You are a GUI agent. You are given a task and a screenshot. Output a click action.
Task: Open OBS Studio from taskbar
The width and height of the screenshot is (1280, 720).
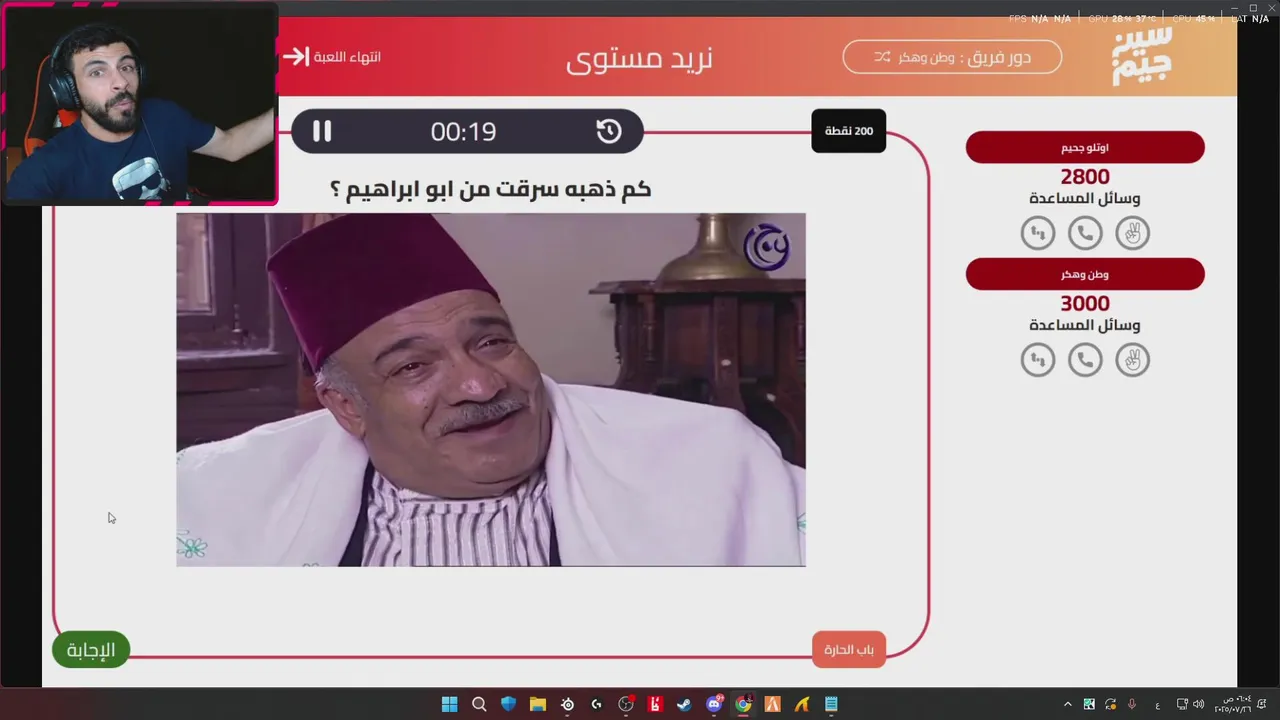pyautogui.click(x=626, y=704)
